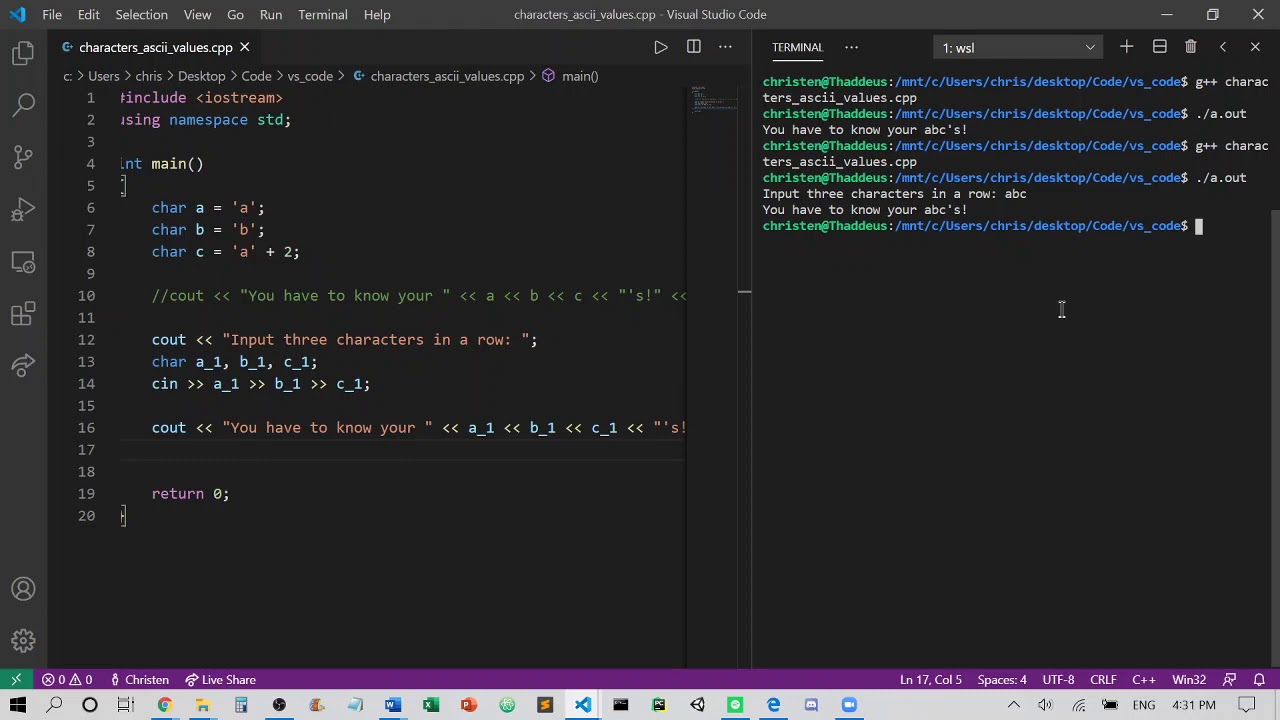Viewport: 1280px width, 720px height.
Task: Open the Extensions view icon
Action: (23, 315)
